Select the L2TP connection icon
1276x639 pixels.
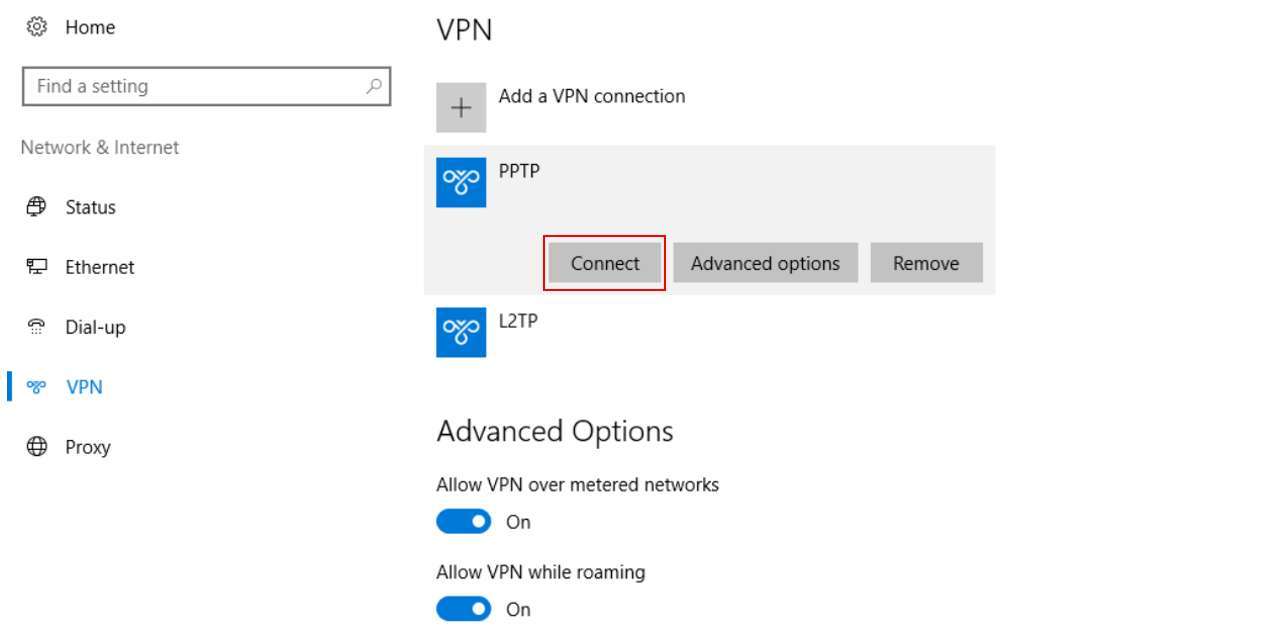[x=461, y=332]
